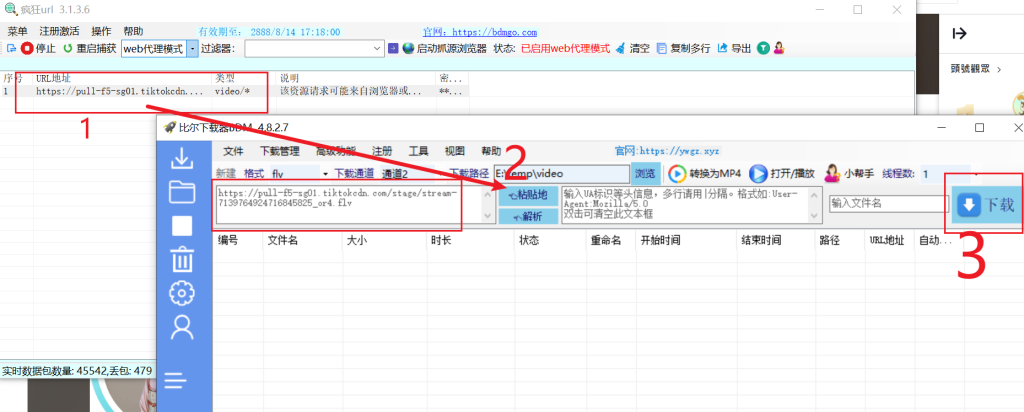Select the tiktokcdn URL row in 疯狂url list

point(235,91)
